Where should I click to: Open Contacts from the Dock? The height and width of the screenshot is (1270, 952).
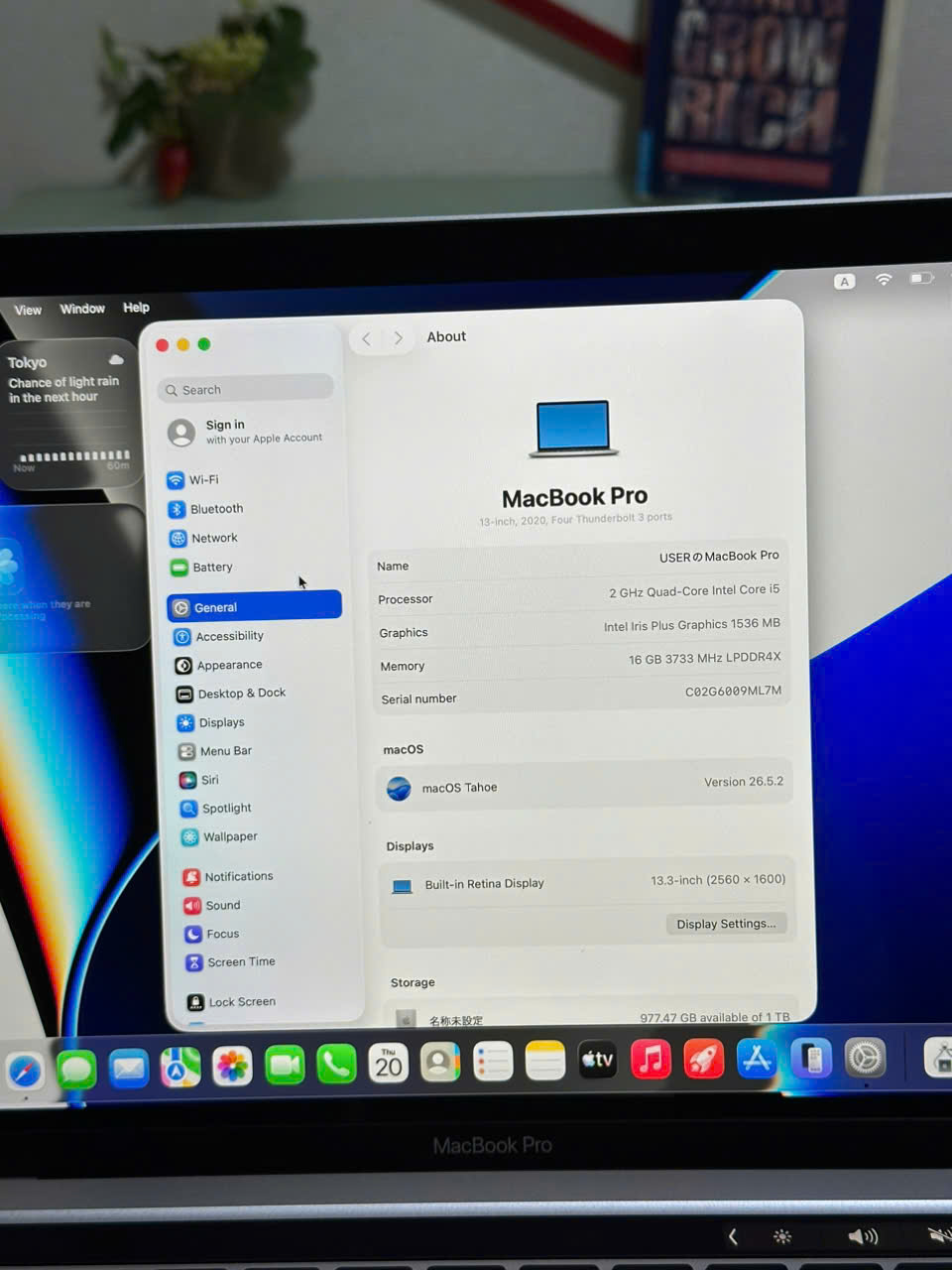point(440,1063)
